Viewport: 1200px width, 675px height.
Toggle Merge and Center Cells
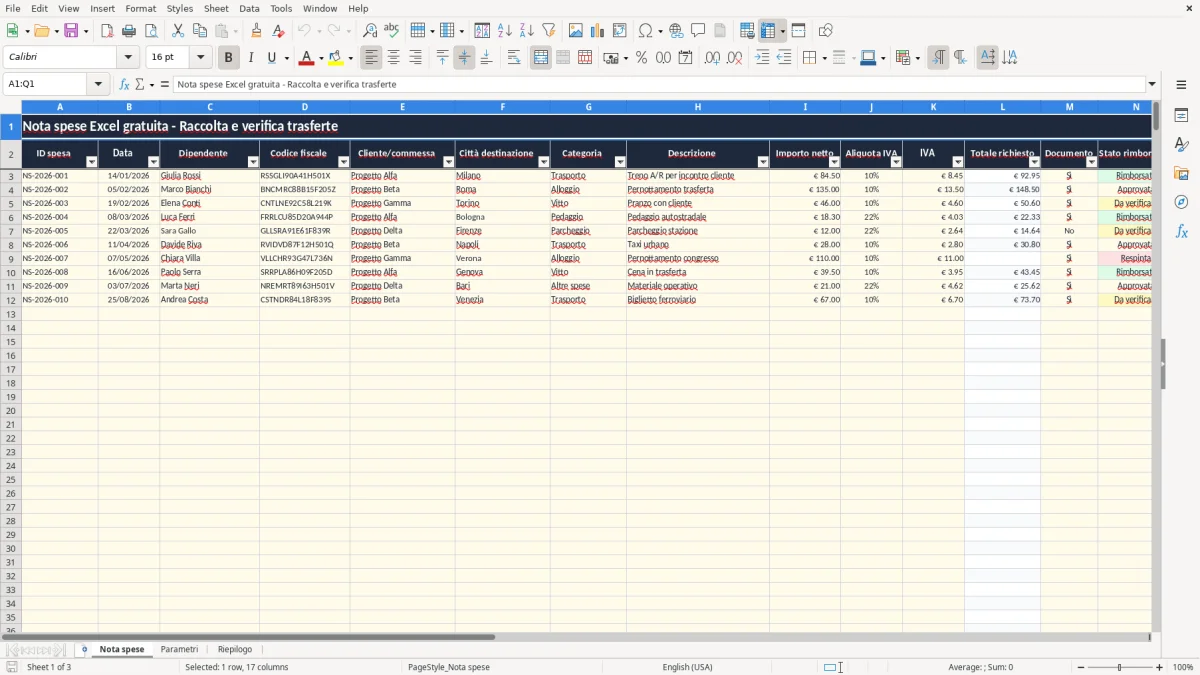tap(541, 58)
